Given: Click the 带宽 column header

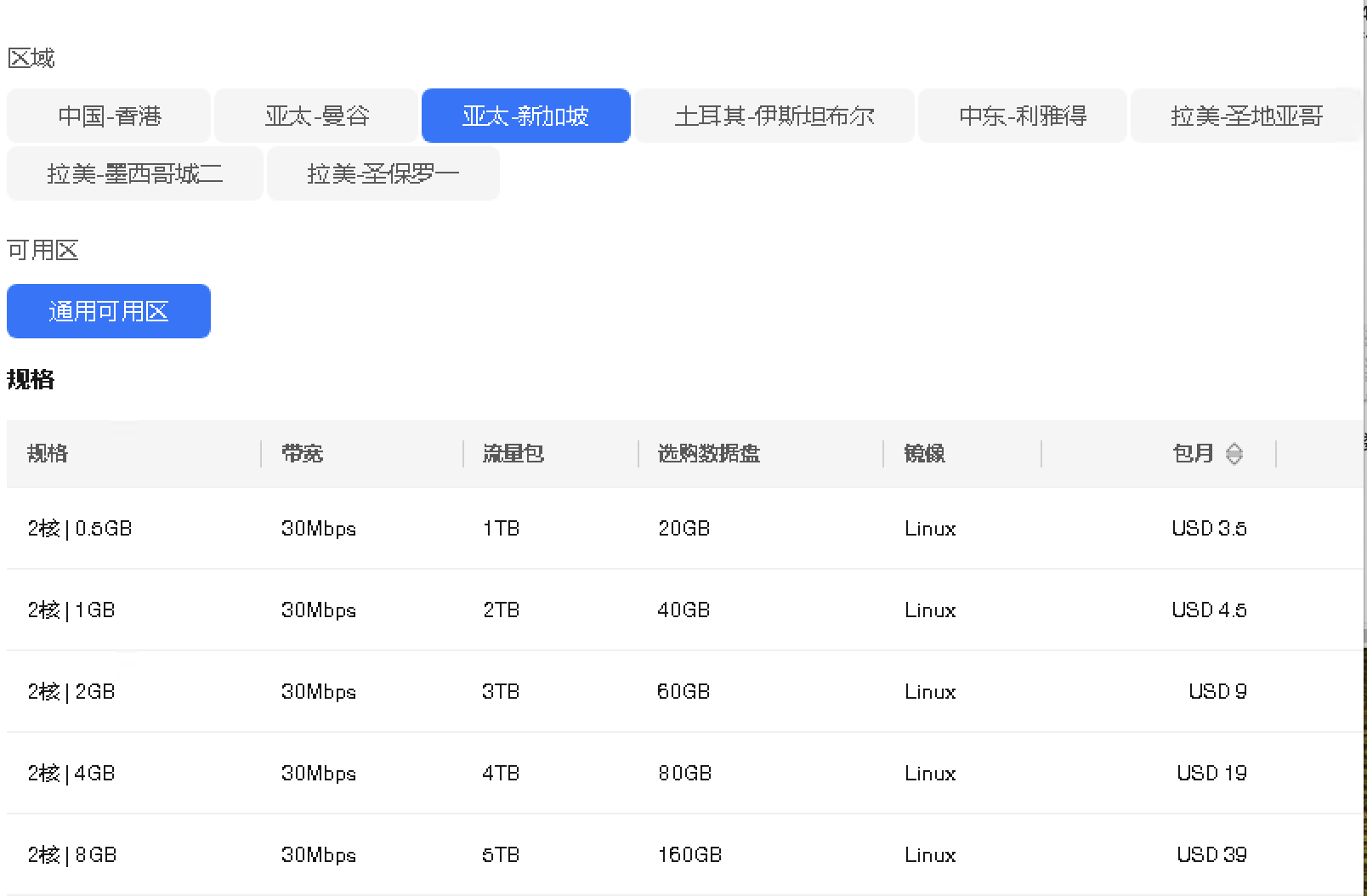Looking at the screenshot, I should pyautogui.click(x=302, y=454).
